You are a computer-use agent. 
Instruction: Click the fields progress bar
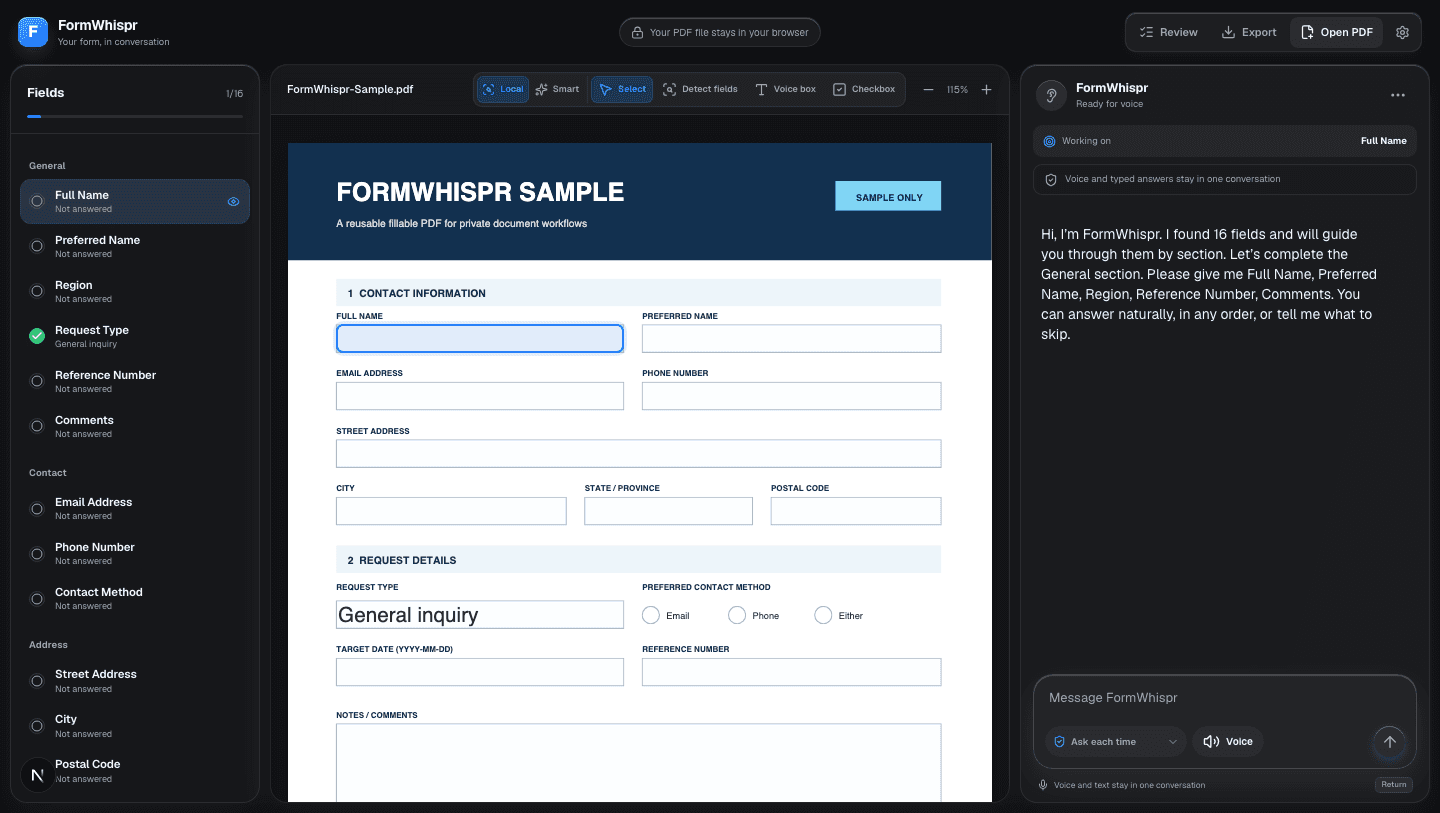135,117
